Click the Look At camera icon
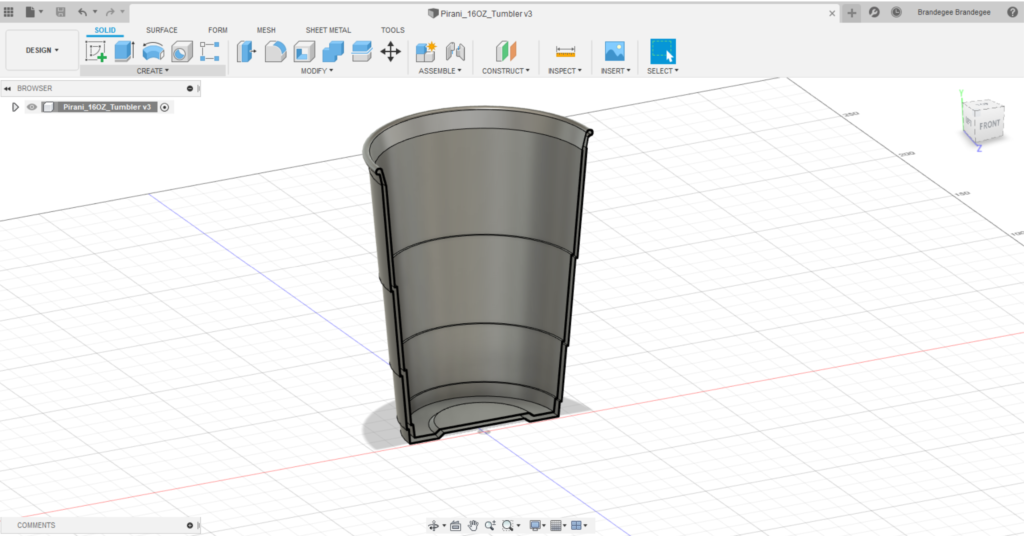Viewport: 1024px width, 536px height. (456, 526)
